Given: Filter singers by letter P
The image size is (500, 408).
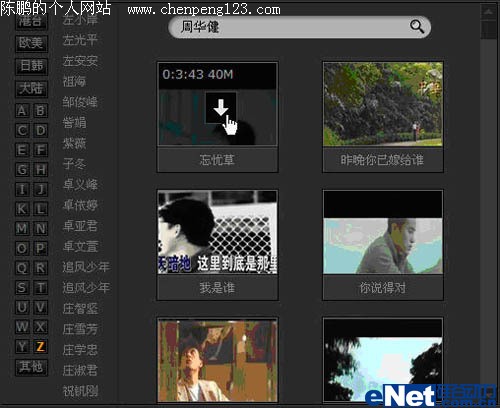Looking at the screenshot, I should pos(41,248).
